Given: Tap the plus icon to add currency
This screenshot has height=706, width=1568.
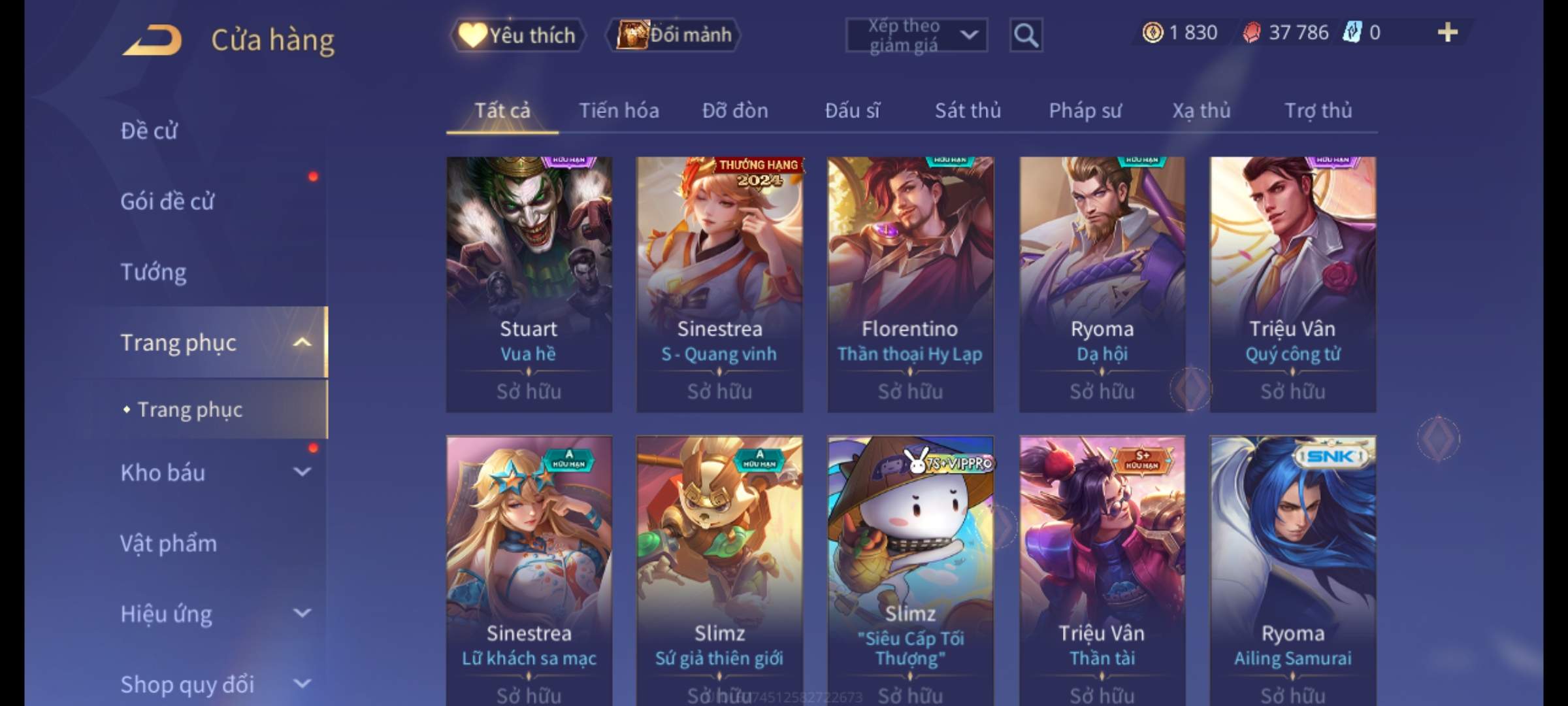Looking at the screenshot, I should tap(1448, 33).
